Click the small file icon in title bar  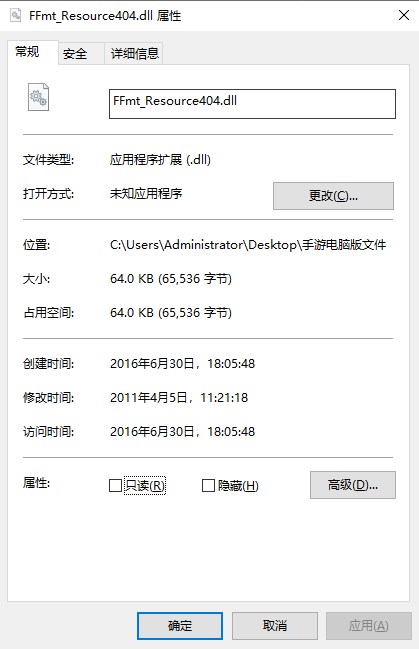click(16, 15)
